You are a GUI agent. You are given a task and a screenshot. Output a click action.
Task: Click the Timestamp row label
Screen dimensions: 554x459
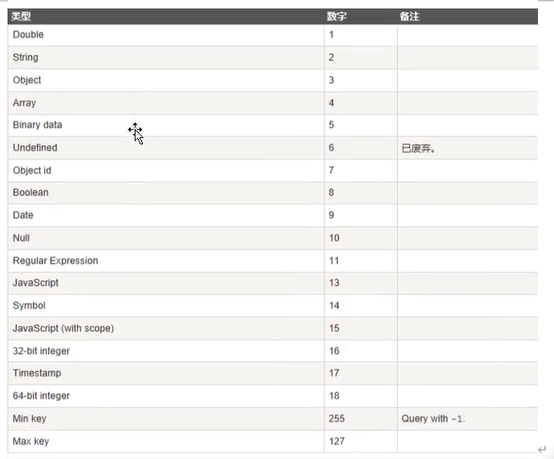click(37, 373)
